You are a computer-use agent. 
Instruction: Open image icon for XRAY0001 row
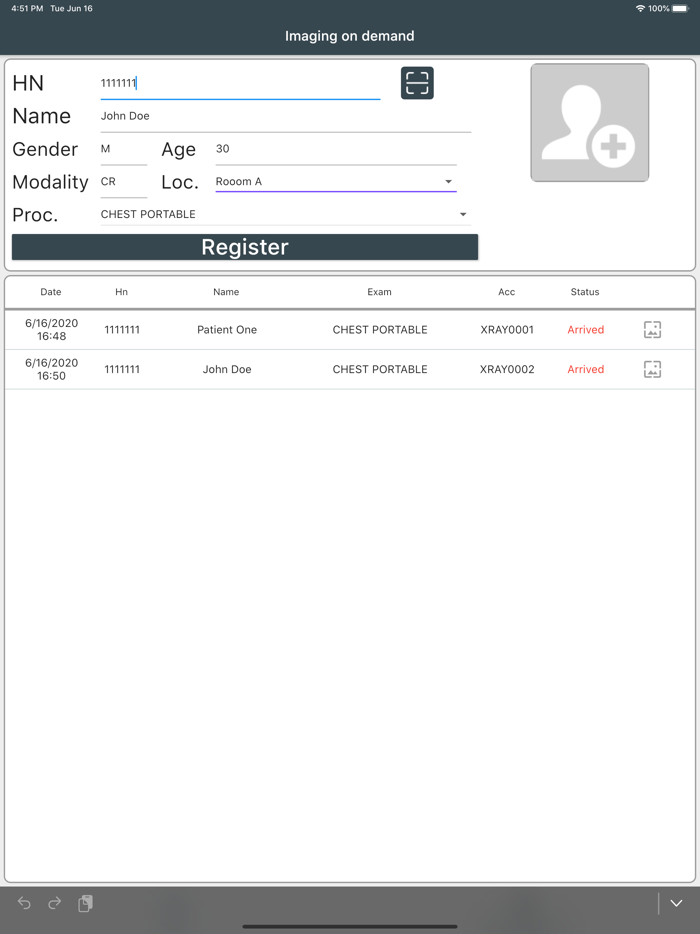652,329
